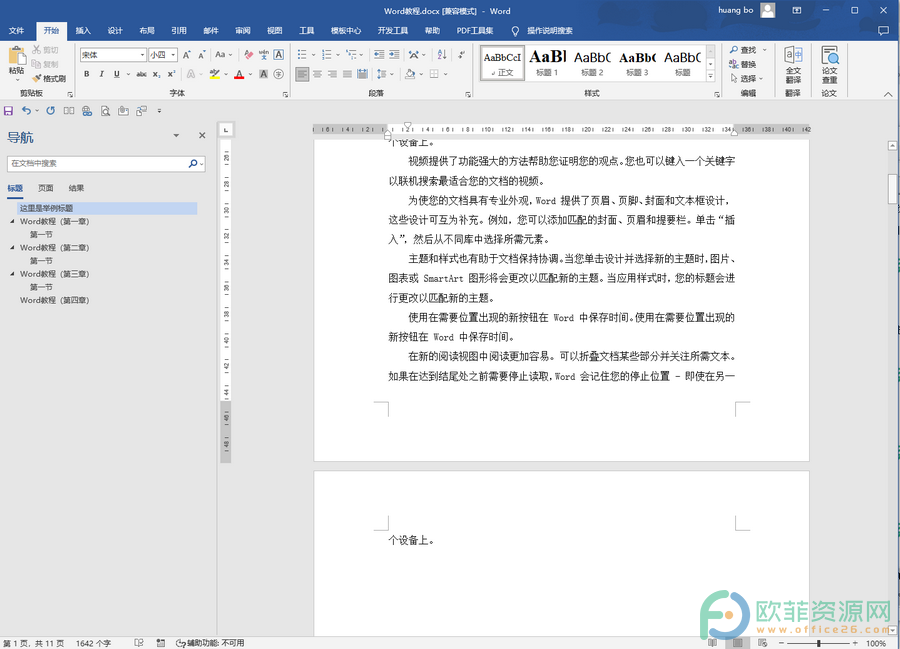
Task: Click the Clear Formatting eraser icon
Action: (x=249, y=55)
